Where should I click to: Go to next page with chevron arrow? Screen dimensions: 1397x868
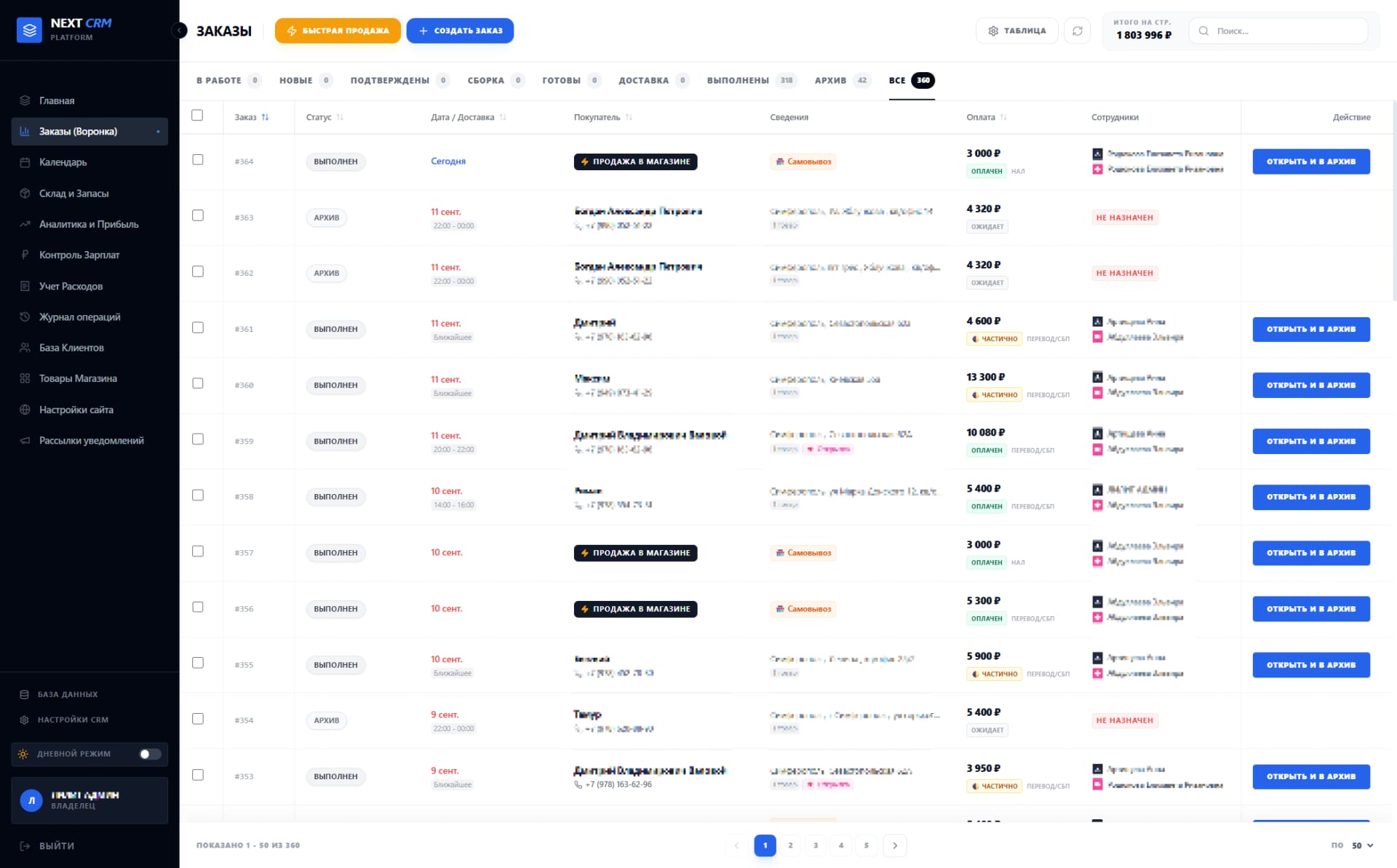(895, 845)
